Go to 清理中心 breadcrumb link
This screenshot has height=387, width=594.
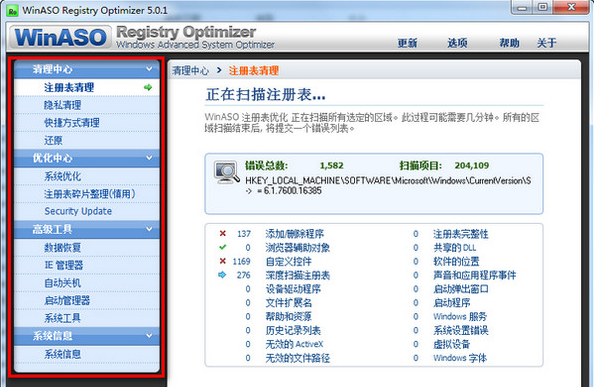pyautogui.click(x=191, y=70)
